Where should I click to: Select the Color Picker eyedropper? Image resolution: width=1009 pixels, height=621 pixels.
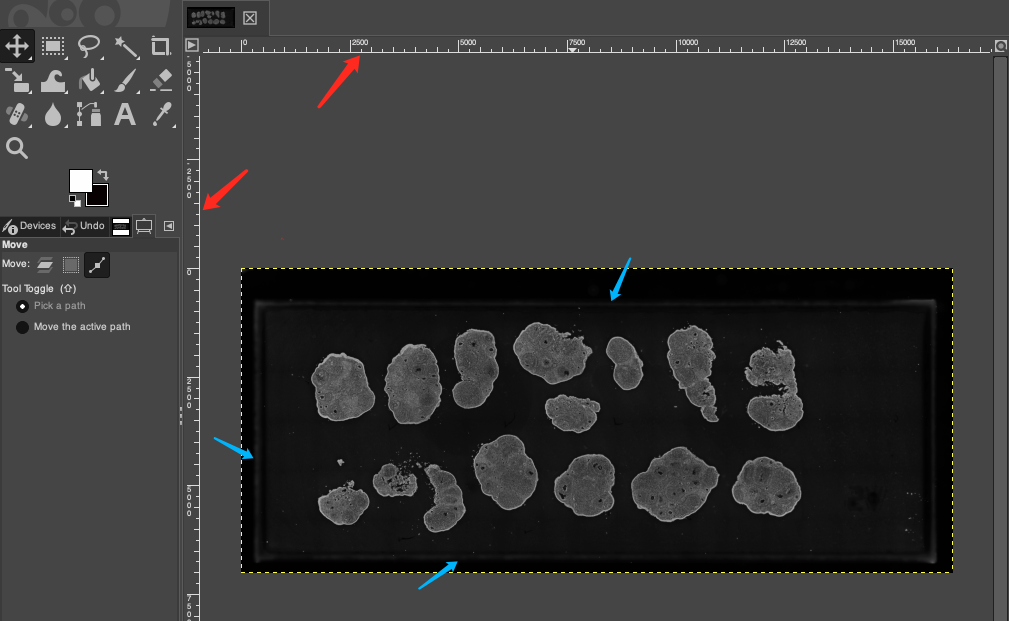(x=160, y=114)
